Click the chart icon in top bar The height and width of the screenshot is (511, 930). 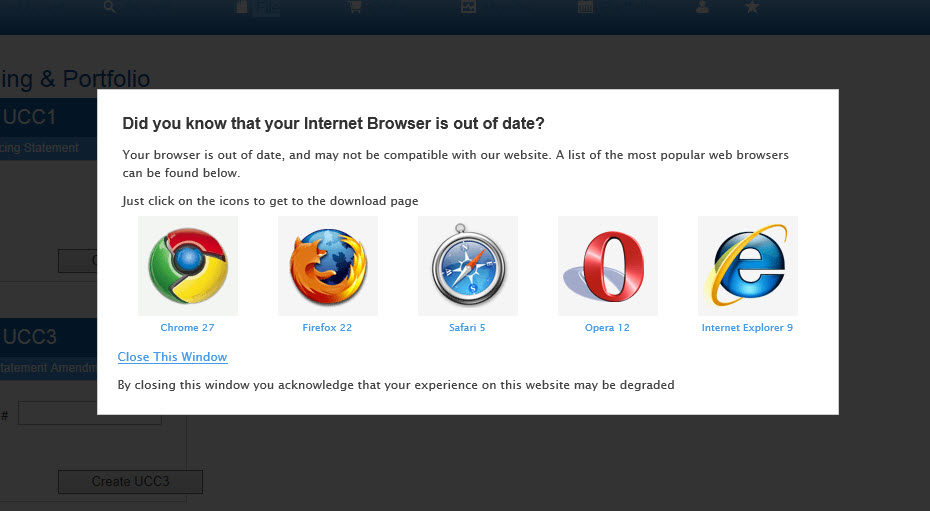click(x=469, y=7)
